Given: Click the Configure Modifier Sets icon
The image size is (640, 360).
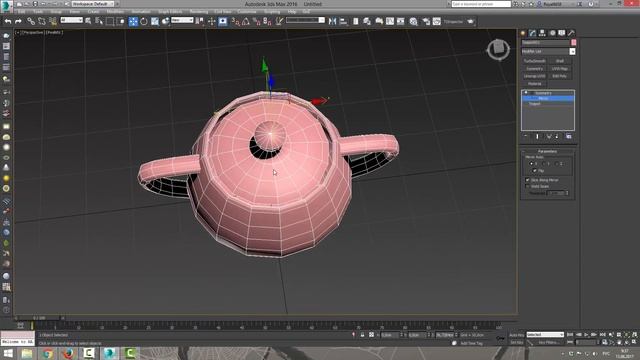Looking at the screenshot, I should (x=569, y=136).
